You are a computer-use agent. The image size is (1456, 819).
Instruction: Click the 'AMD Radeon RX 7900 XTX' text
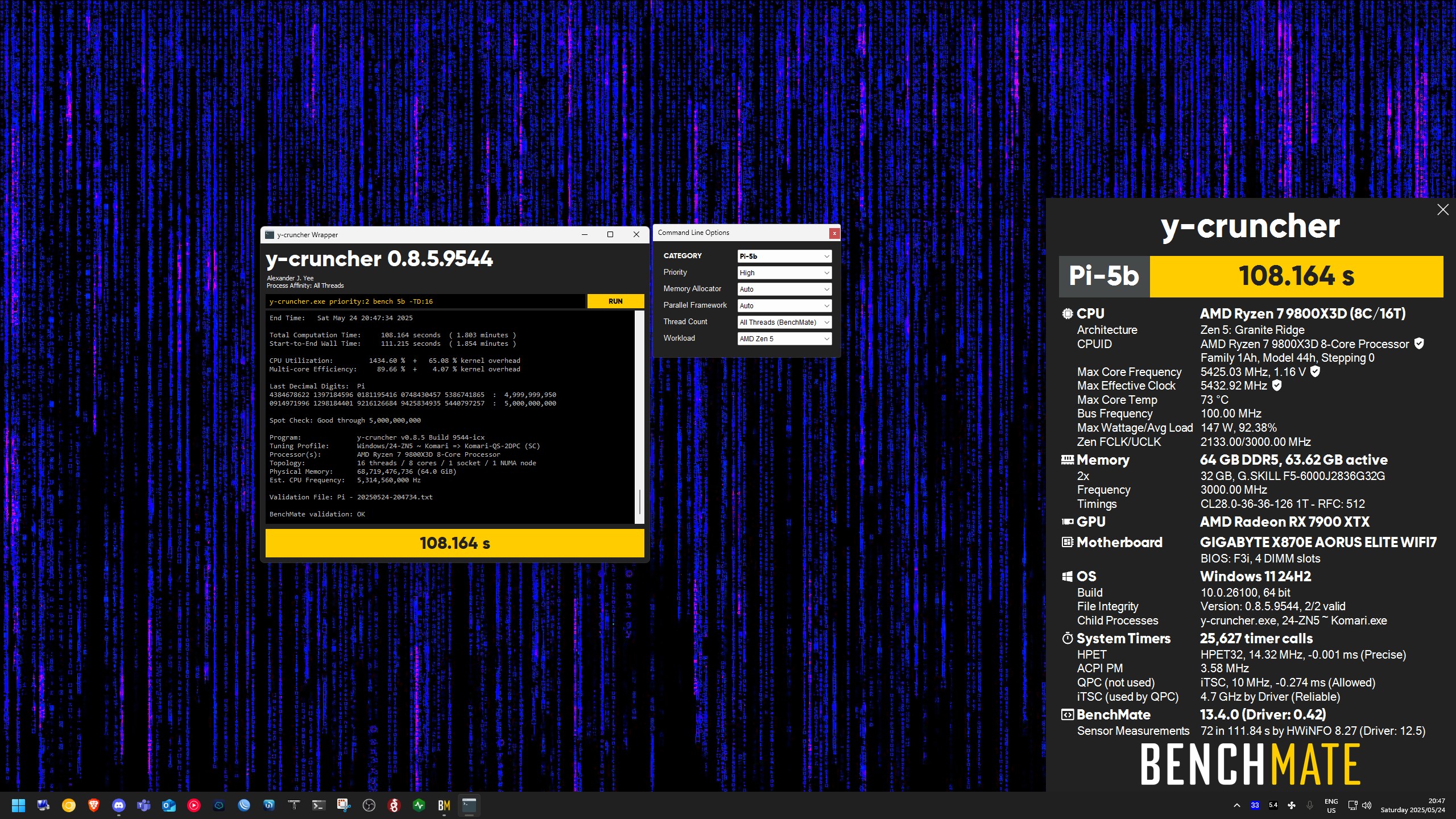(x=1284, y=522)
